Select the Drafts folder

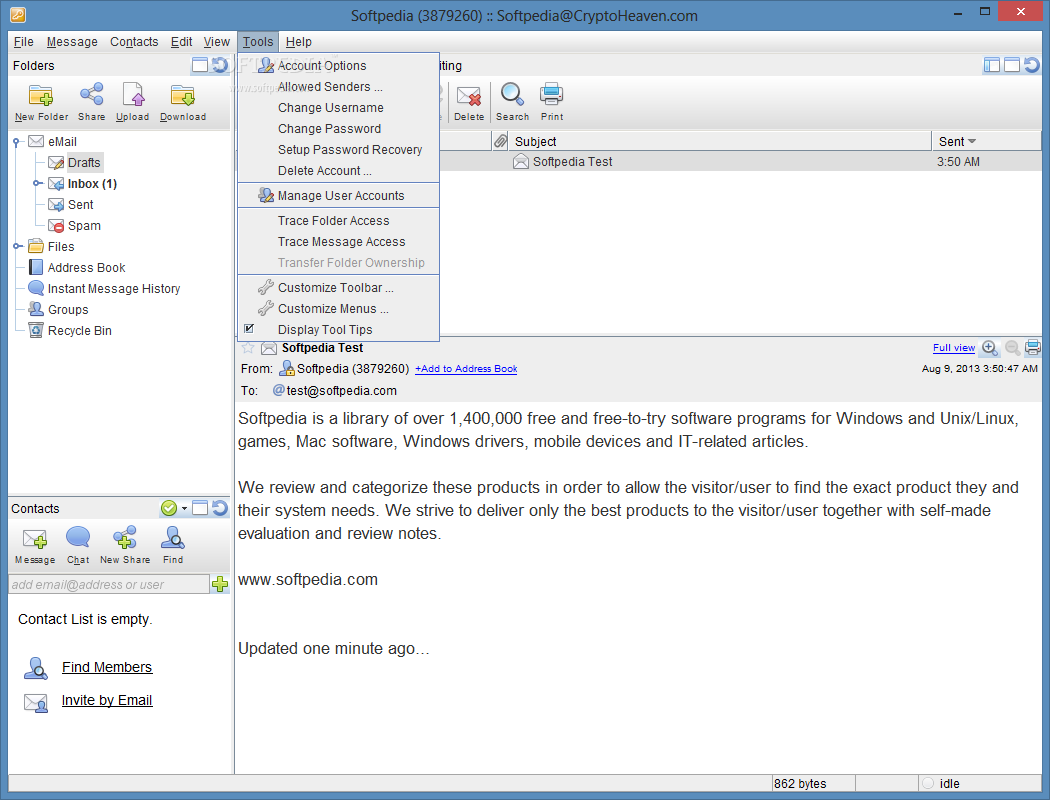[84, 163]
